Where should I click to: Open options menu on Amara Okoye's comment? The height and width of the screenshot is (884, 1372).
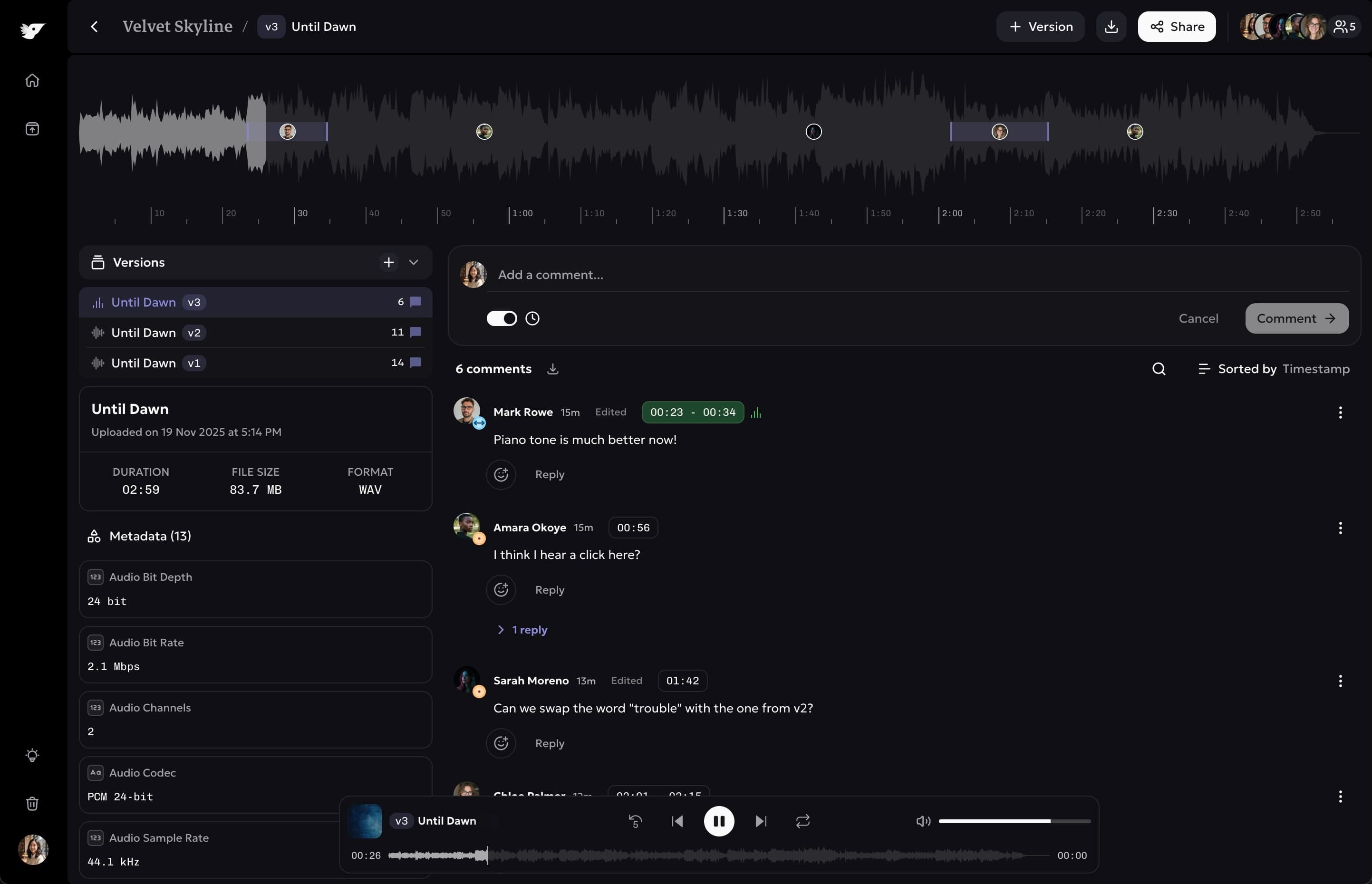tap(1340, 528)
